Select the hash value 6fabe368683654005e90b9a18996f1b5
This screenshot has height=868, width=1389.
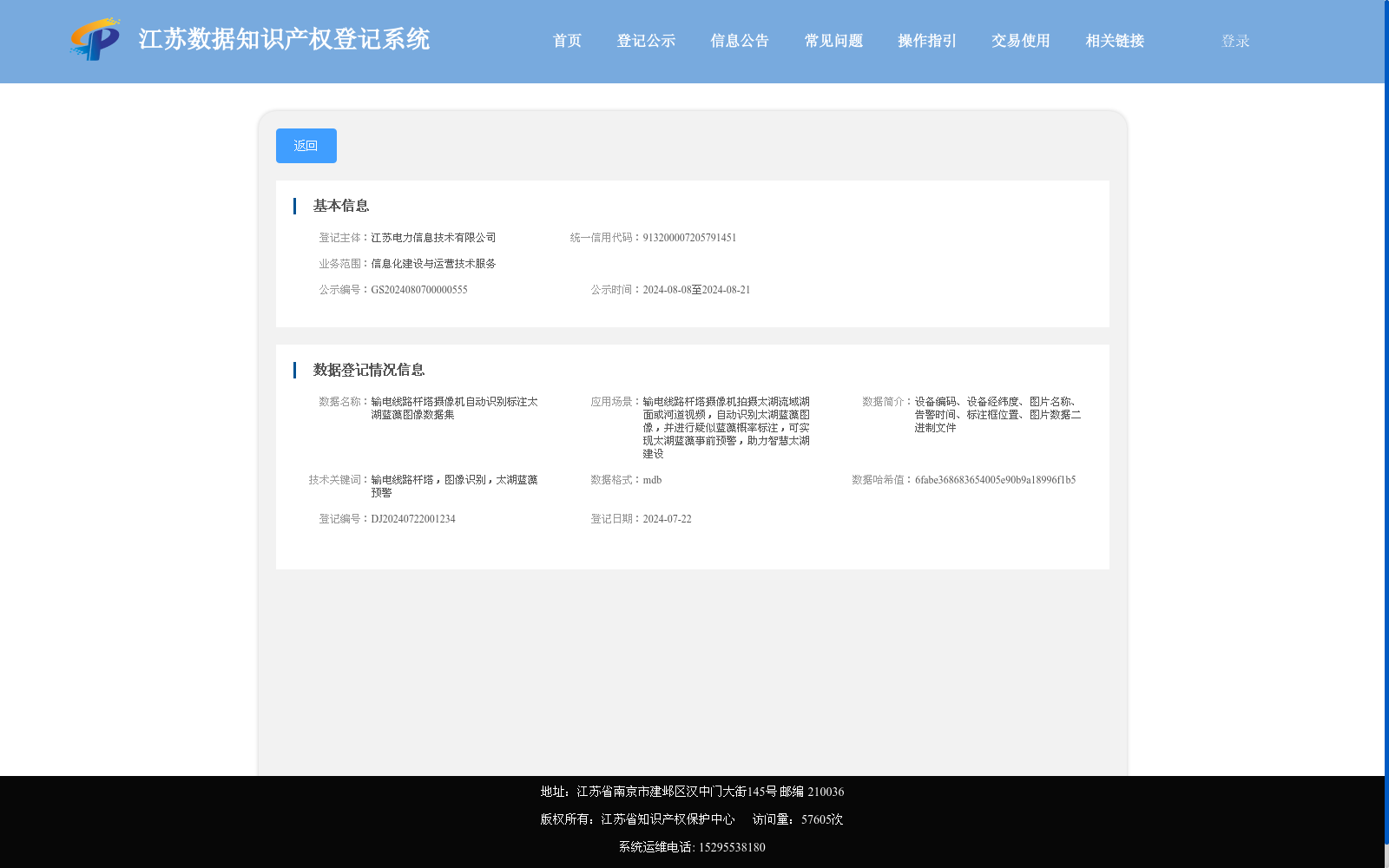[x=995, y=480]
